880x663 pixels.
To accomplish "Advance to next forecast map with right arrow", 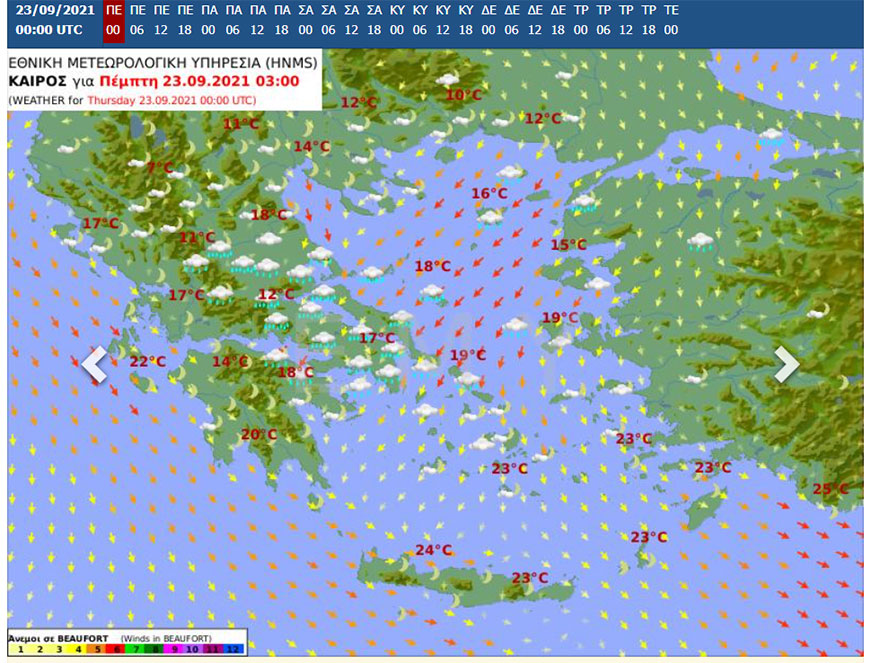I will click(786, 365).
